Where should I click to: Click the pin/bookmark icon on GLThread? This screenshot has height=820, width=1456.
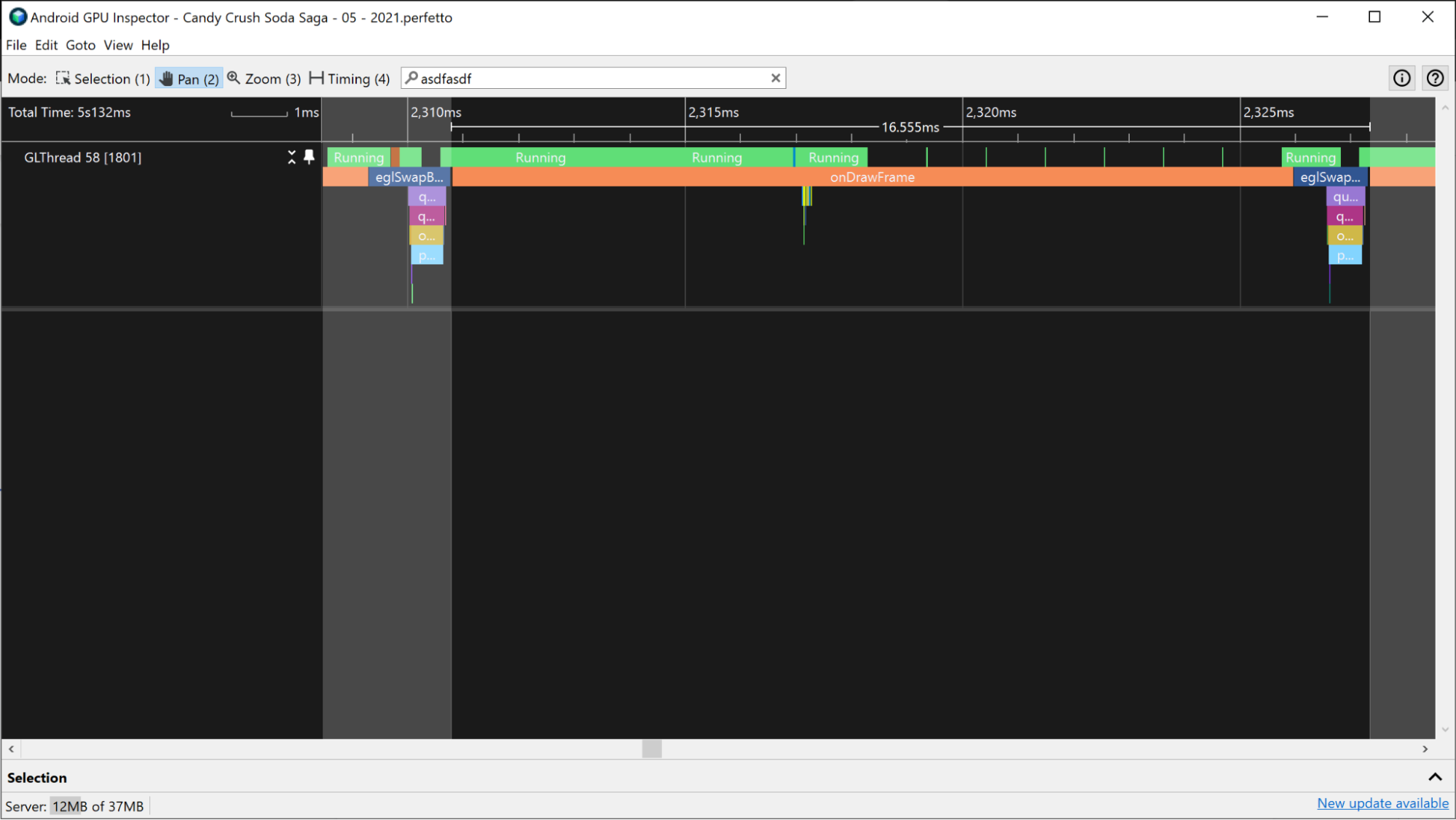click(x=309, y=157)
